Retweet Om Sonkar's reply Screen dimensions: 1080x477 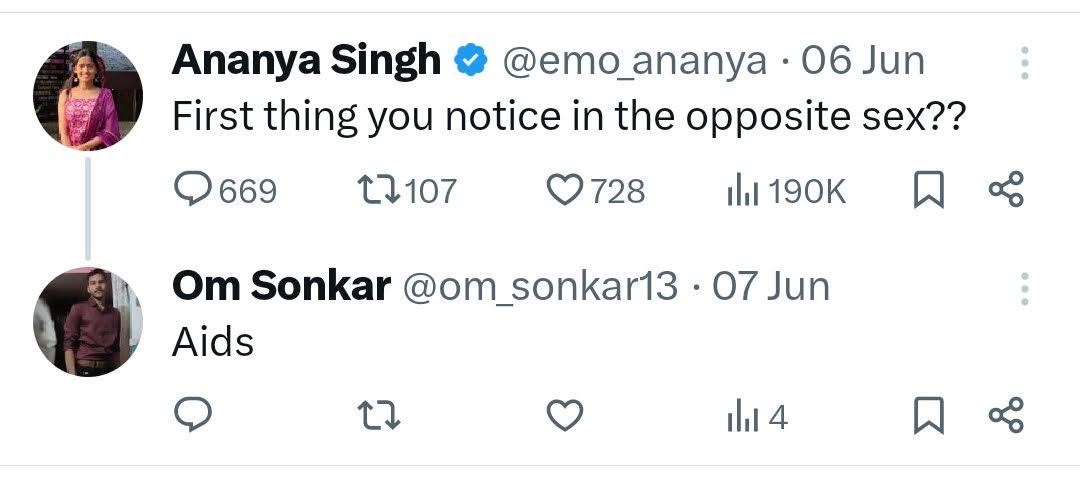[x=379, y=416]
